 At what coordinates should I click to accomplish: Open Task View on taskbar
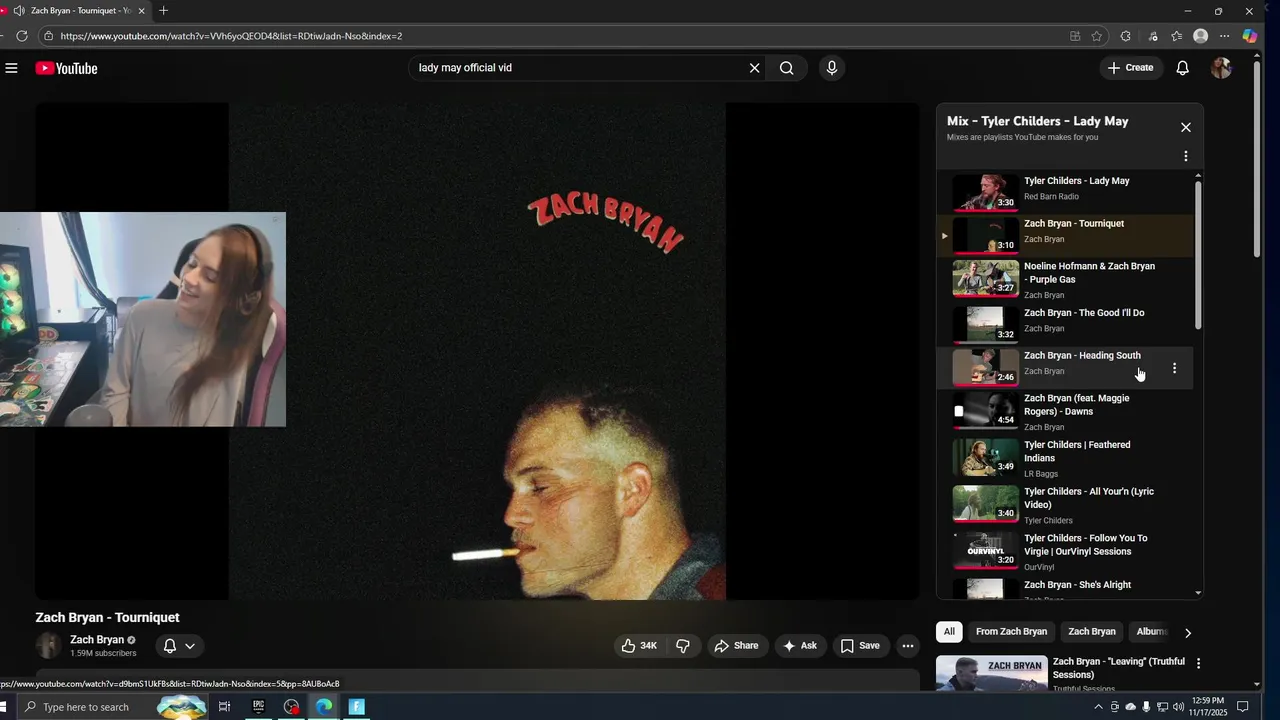point(224,707)
